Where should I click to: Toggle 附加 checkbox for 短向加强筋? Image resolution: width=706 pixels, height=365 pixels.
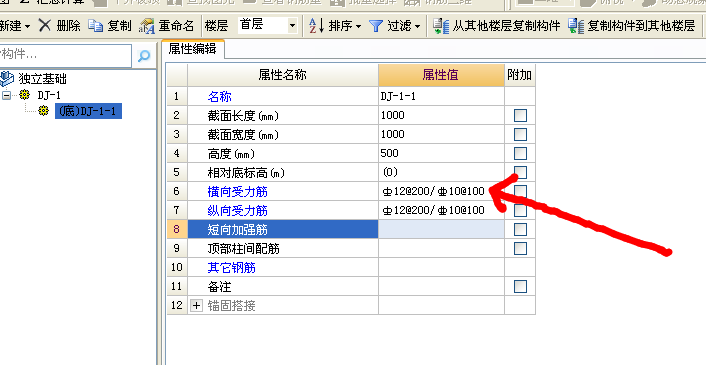520,229
